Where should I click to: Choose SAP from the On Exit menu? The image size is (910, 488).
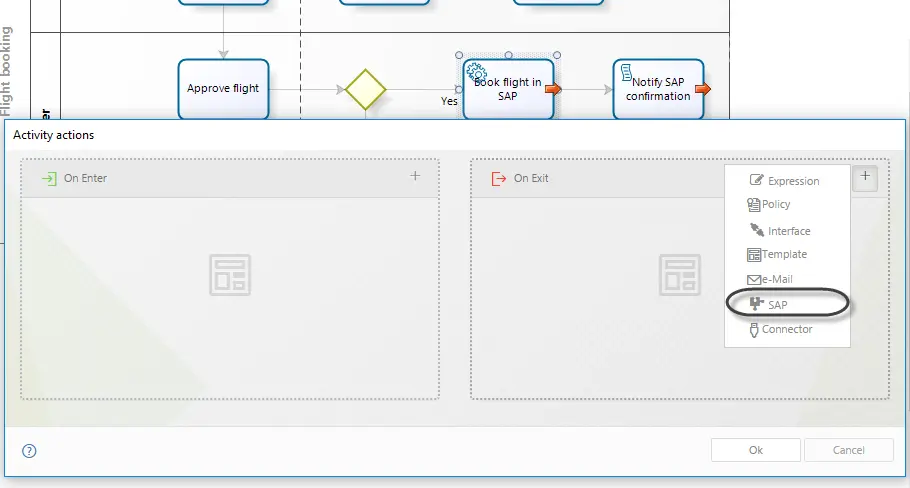[787, 304]
